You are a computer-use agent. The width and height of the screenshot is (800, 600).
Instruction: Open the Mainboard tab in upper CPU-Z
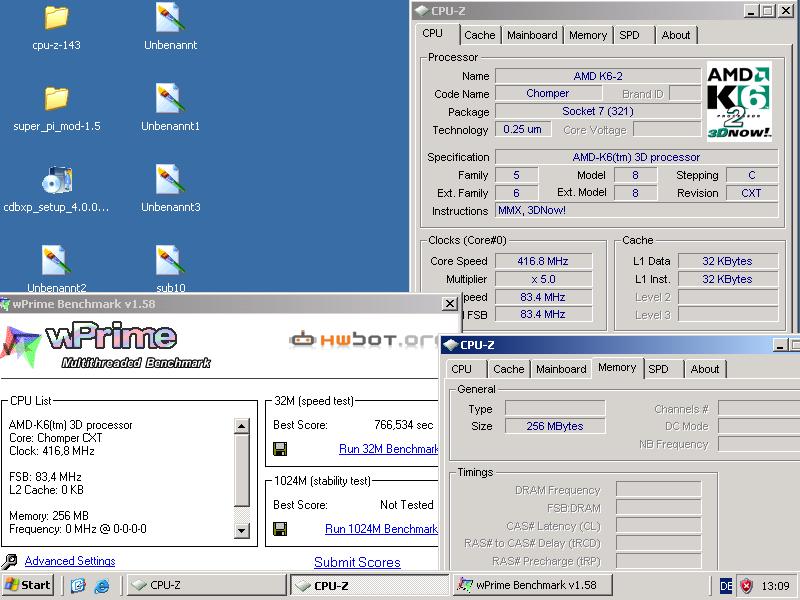click(532, 35)
